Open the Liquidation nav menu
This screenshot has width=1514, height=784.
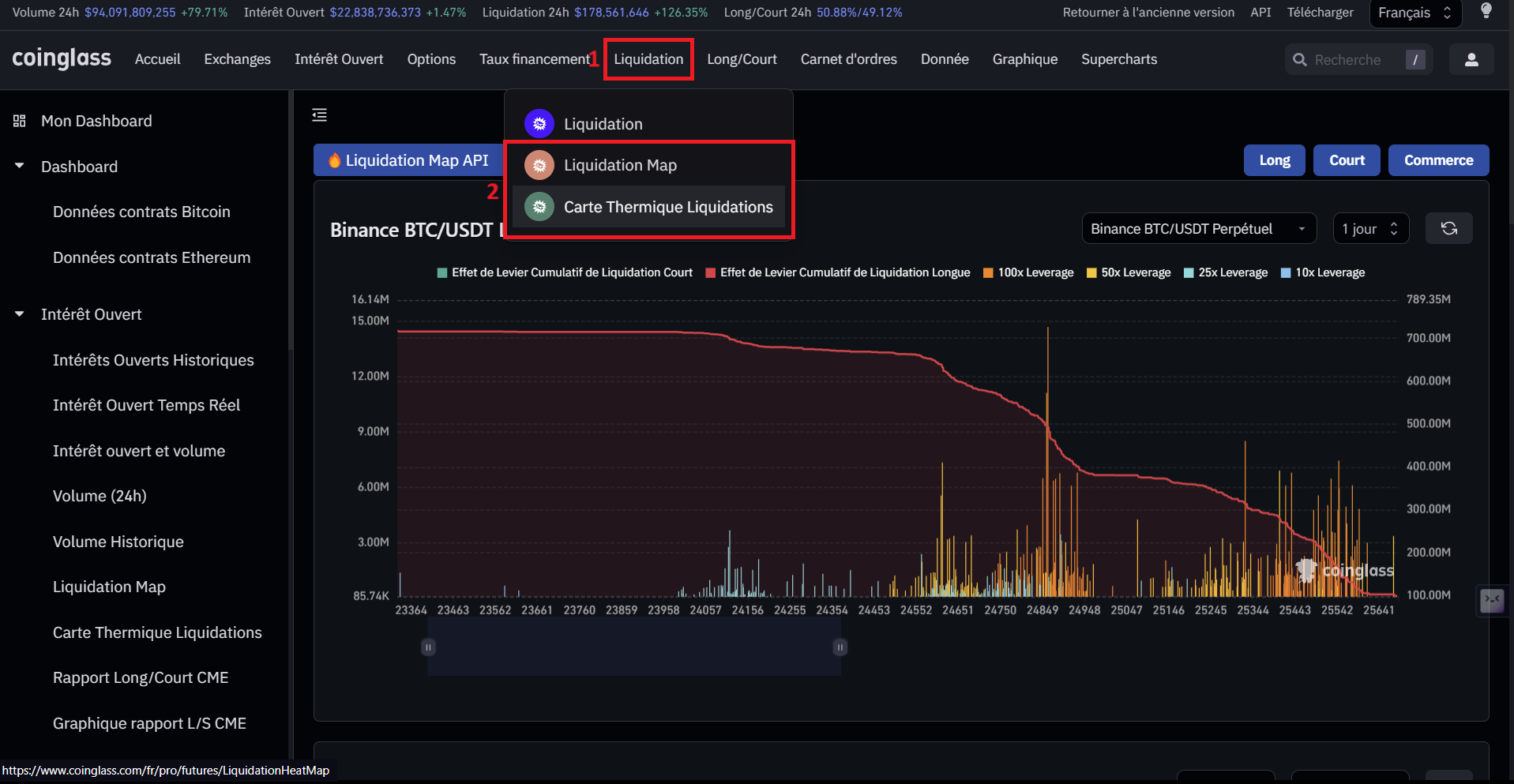pos(648,59)
